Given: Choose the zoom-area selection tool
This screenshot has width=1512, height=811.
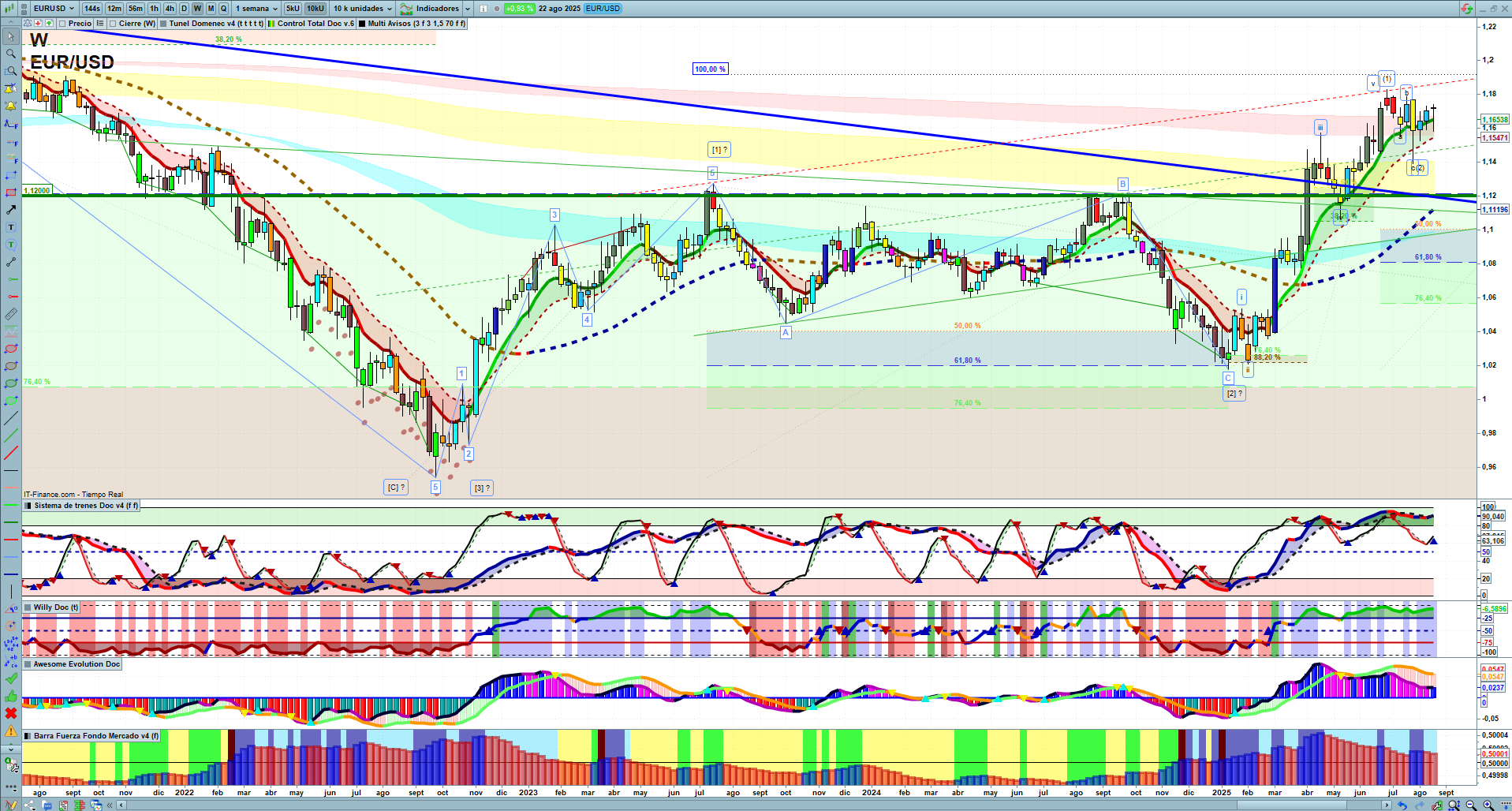Looking at the screenshot, I should click(10, 71).
